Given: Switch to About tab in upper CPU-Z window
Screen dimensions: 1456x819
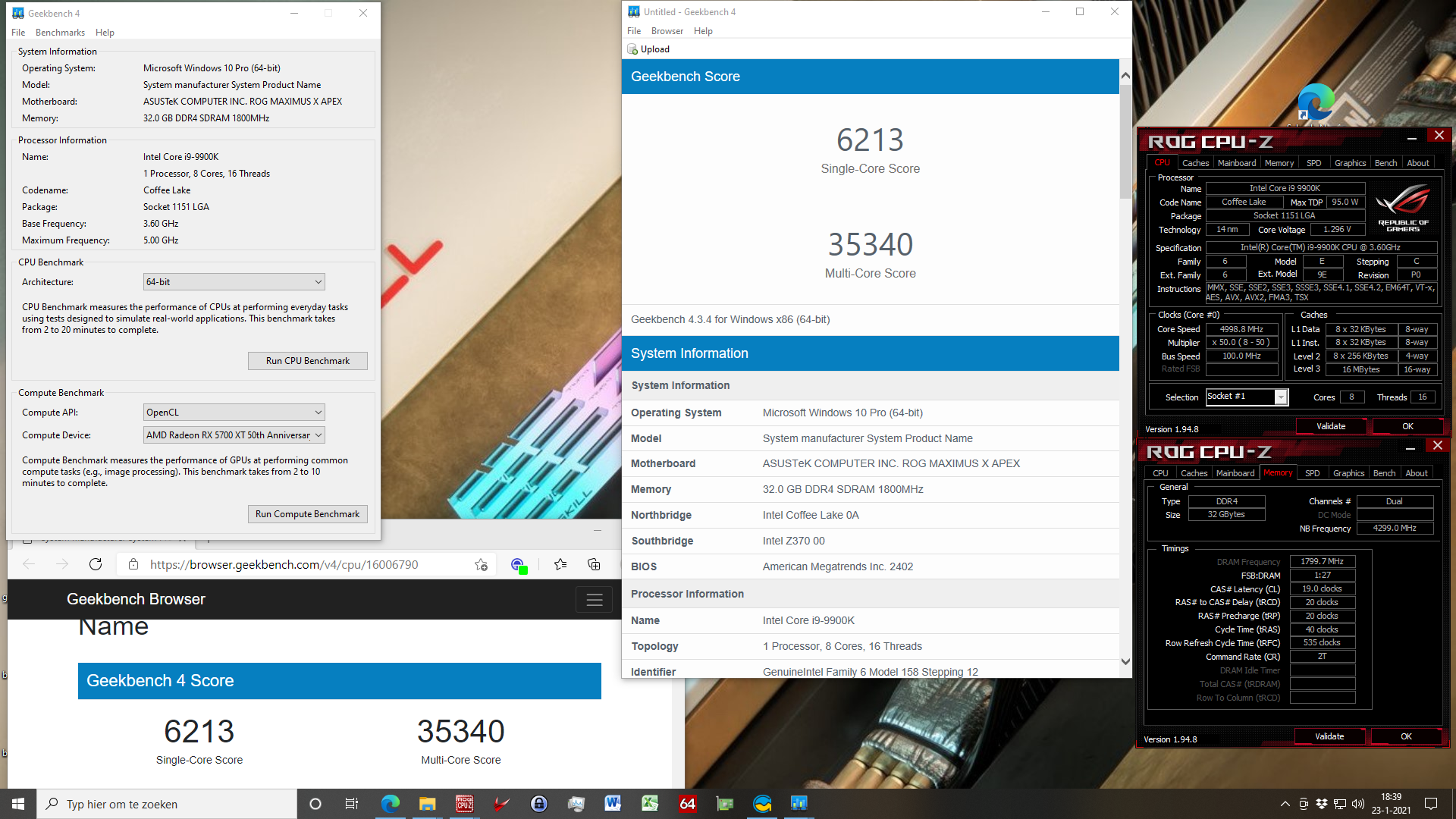Looking at the screenshot, I should pos(1418,163).
